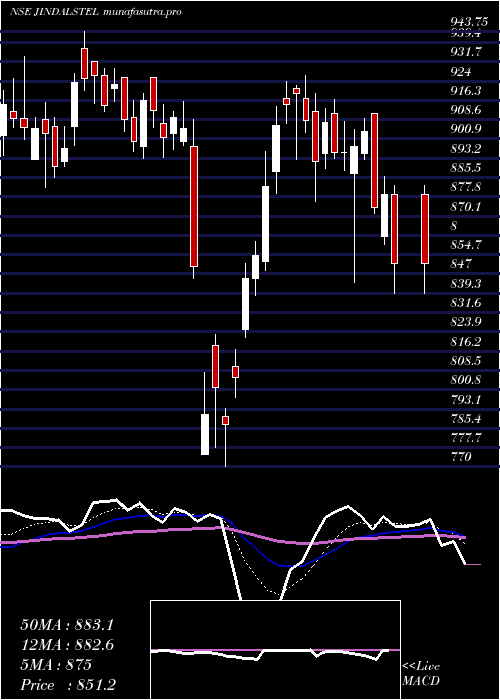The height and width of the screenshot is (700, 500).
Task: Click the 854.7 price axis label
Action: click(x=467, y=245)
